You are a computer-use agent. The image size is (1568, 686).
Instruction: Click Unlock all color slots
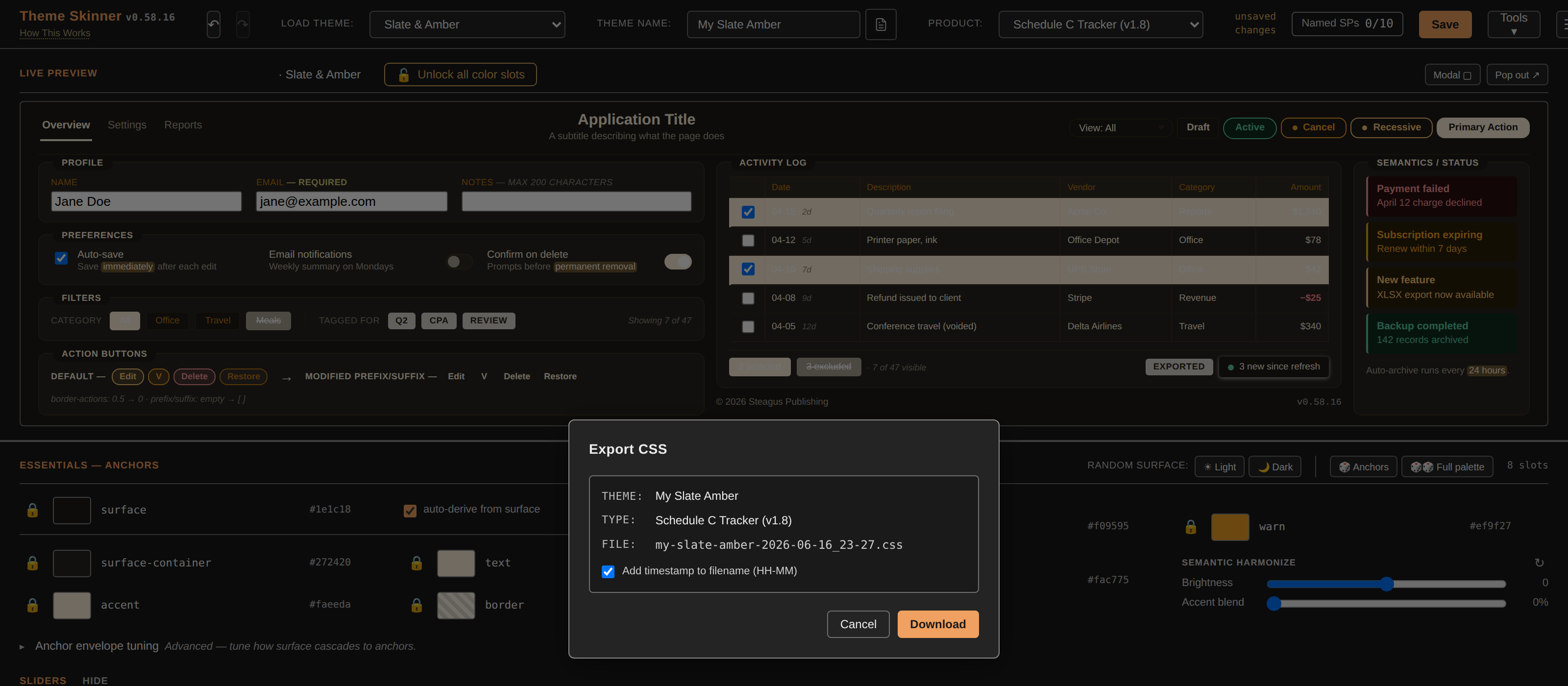pyautogui.click(x=460, y=75)
